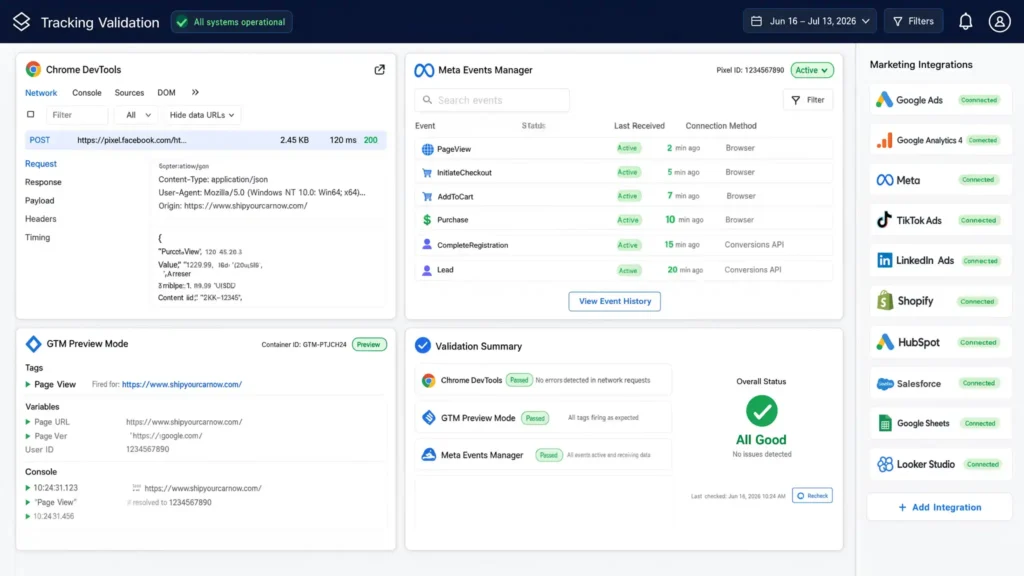The height and width of the screenshot is (576, 1024).
Task: Click the GTM Preview badge button
Action: (369, 344)
